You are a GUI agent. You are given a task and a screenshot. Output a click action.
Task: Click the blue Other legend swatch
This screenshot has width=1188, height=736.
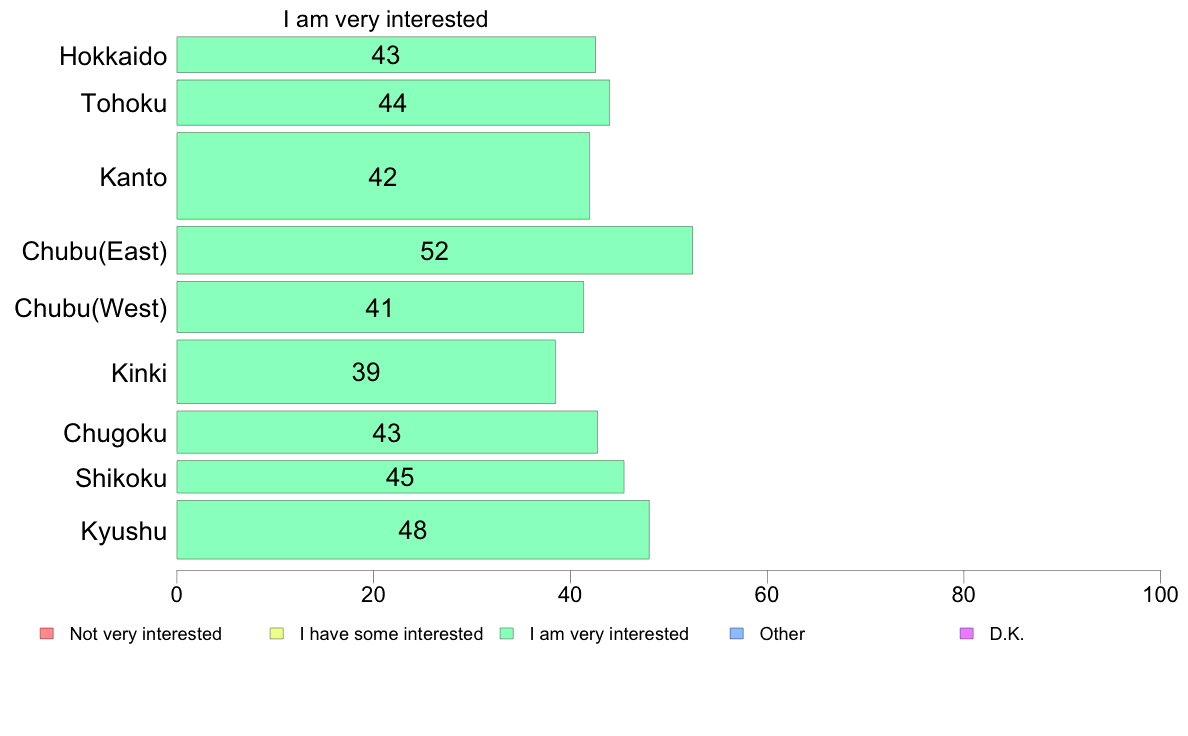point(736,634)
